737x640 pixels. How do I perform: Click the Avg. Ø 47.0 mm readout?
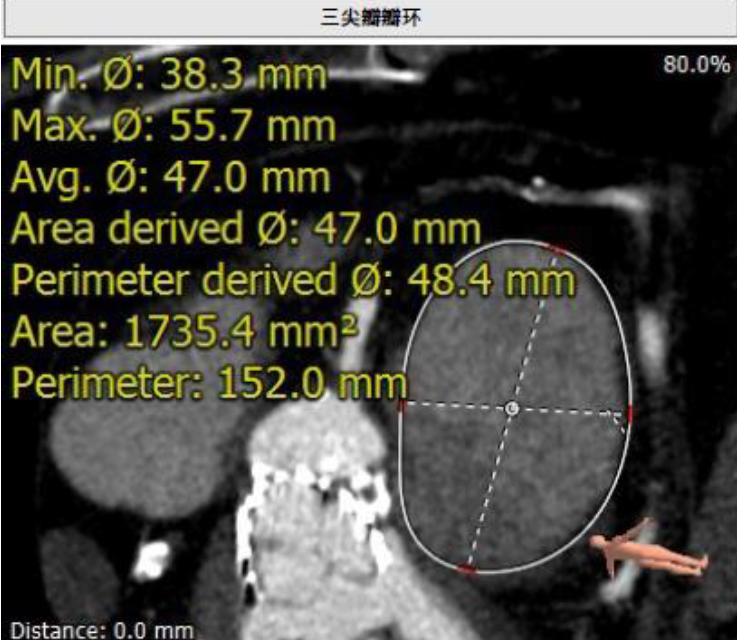[170, 178]
